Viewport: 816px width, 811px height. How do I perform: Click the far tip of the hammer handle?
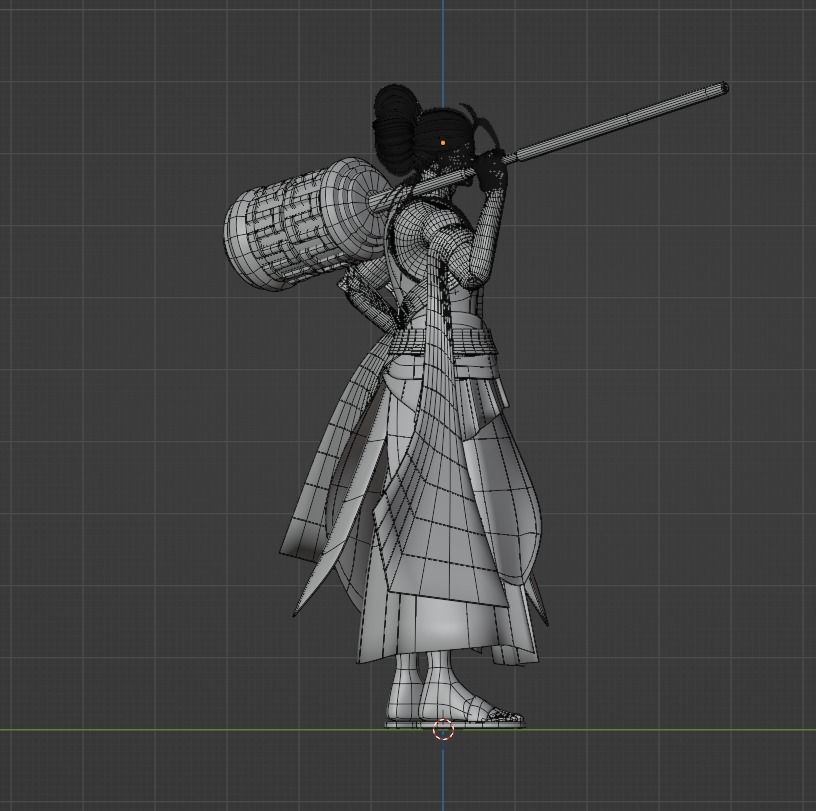[x=723, y=88]
